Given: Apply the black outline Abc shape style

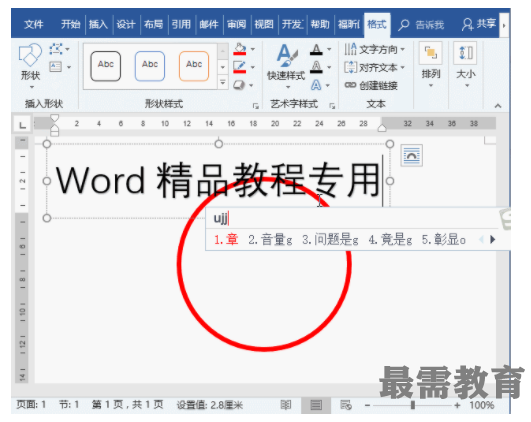Looking at the screenshot, I should [x=106, y=66].
